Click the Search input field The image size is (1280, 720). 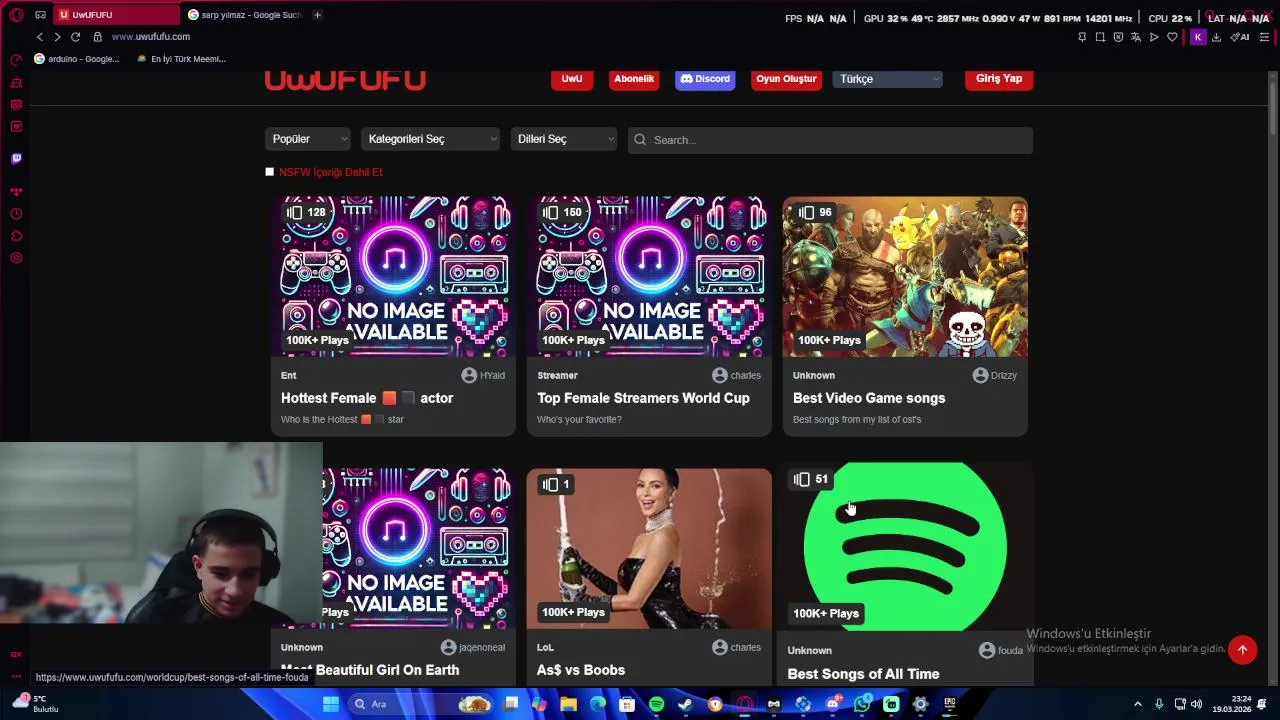(x=830, y=140)
